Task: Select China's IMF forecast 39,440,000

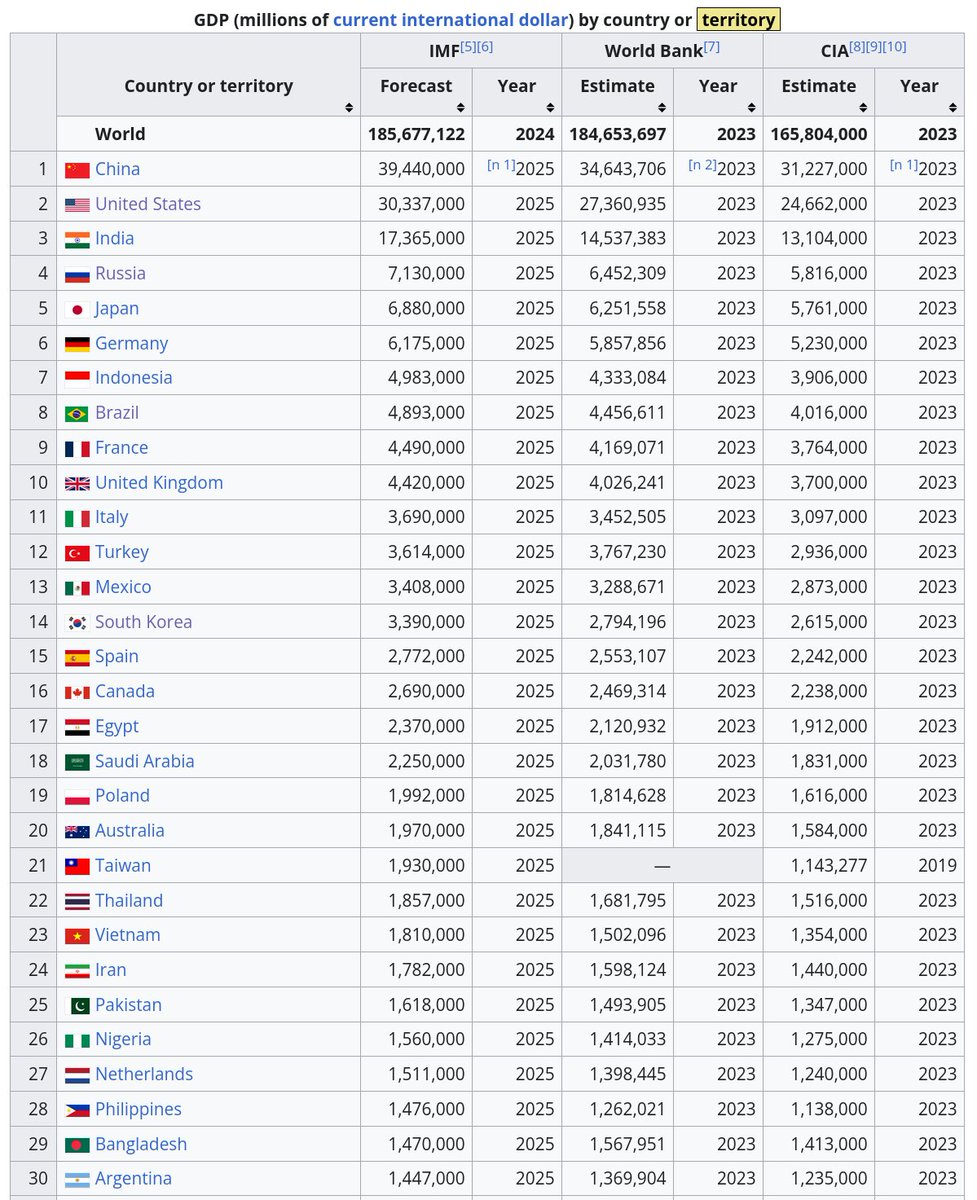Action: pyautogui.click(x=421, y=169)
